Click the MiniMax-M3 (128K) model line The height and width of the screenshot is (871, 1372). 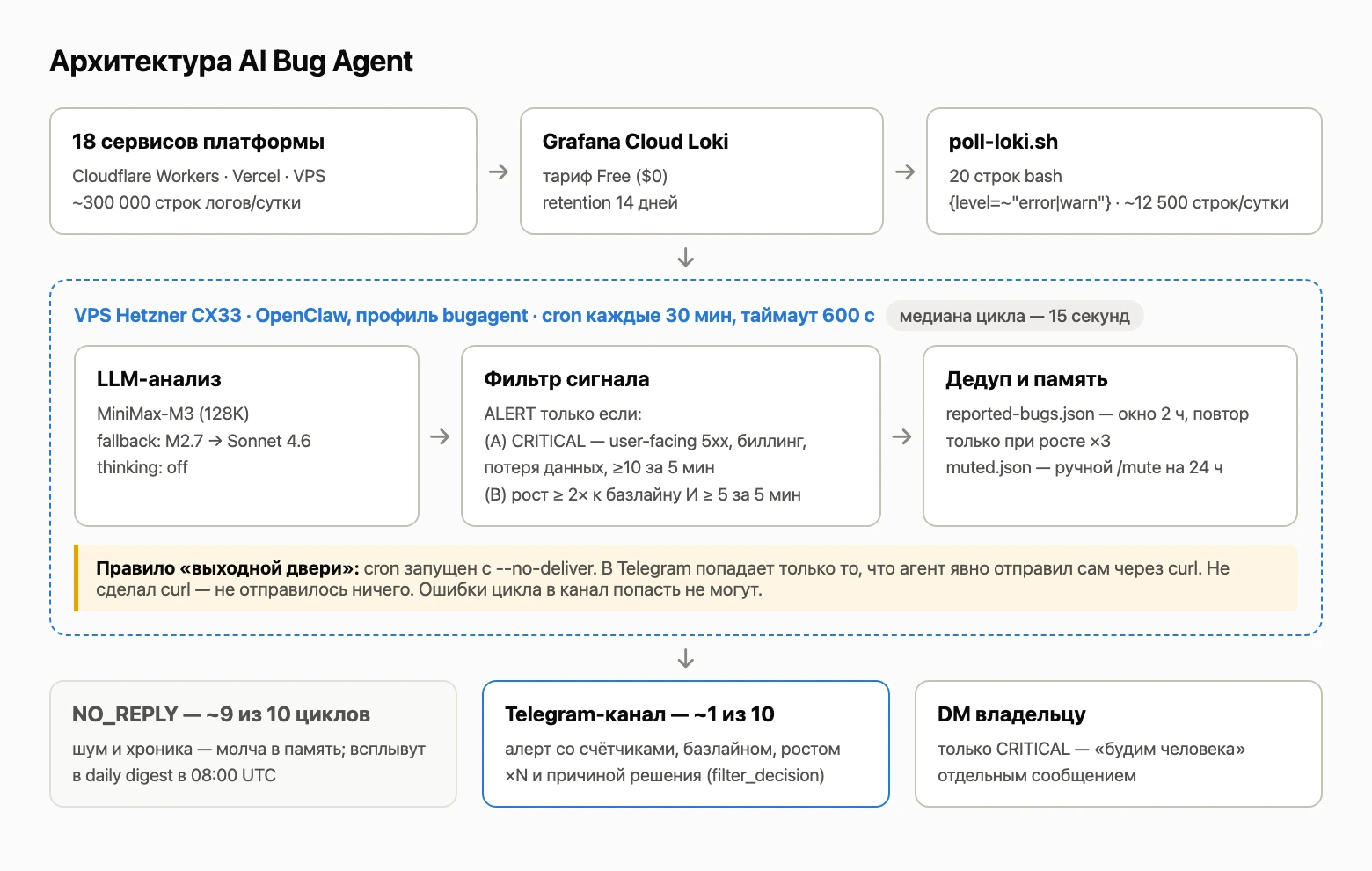[x=173, y=414]
